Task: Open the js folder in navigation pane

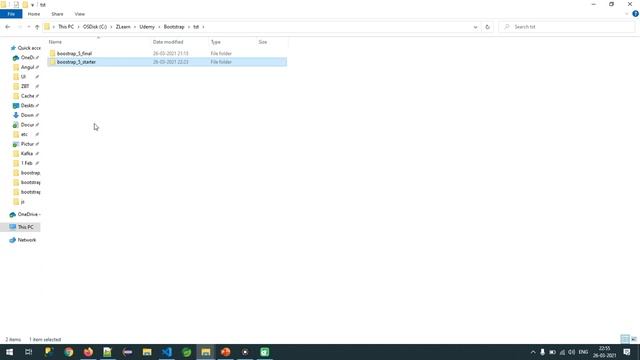Action: (20, 202)
